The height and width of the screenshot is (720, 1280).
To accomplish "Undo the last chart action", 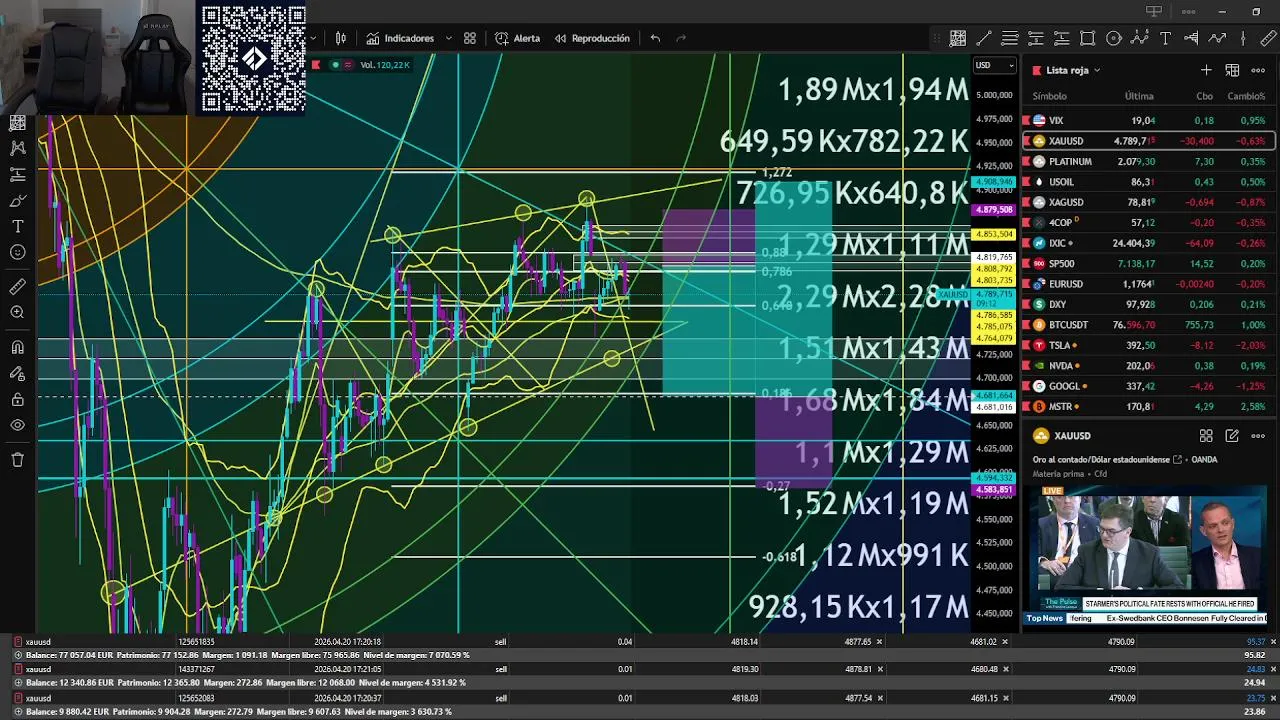I will (655, 38).
